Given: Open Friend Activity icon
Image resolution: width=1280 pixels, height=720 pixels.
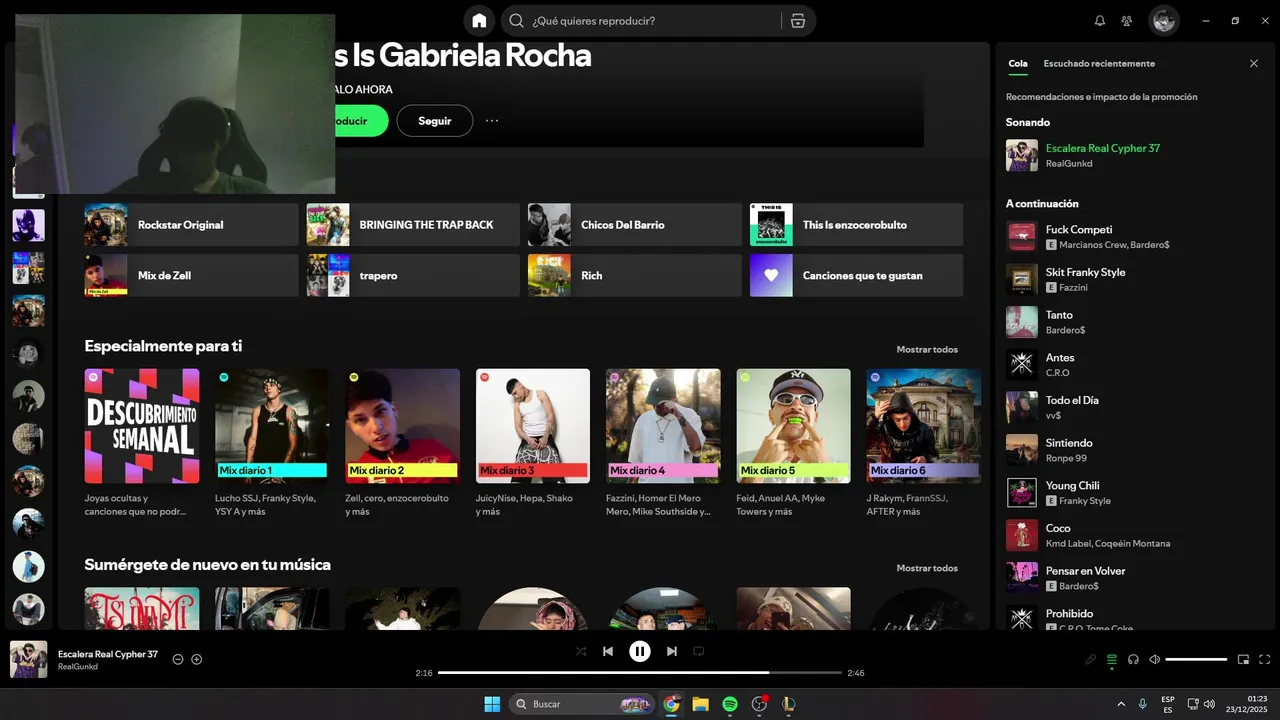Looking at the screenshot, I should tap(1127, 20).
